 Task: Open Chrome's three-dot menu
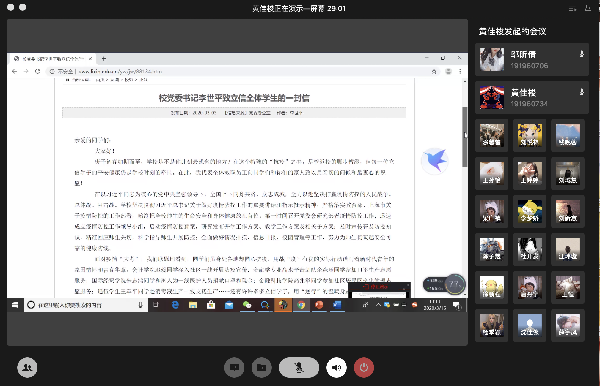point(460,71)
